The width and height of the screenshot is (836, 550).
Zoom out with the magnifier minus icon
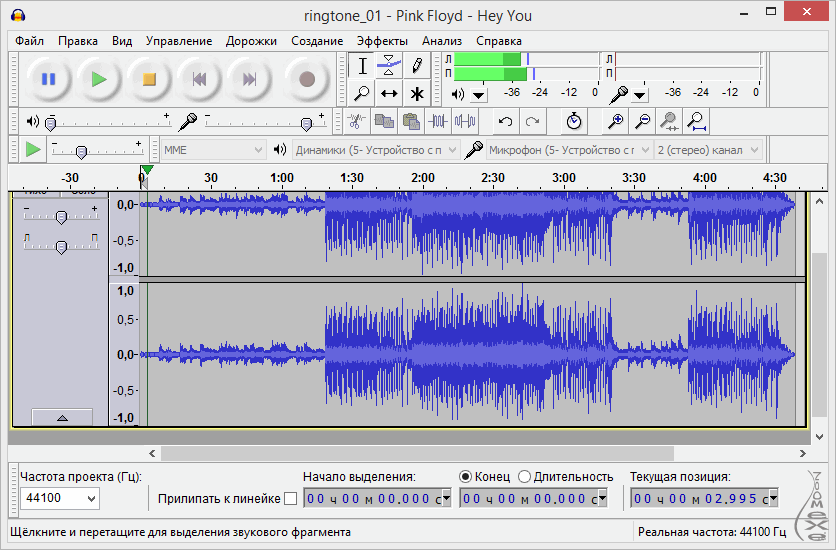642,122
